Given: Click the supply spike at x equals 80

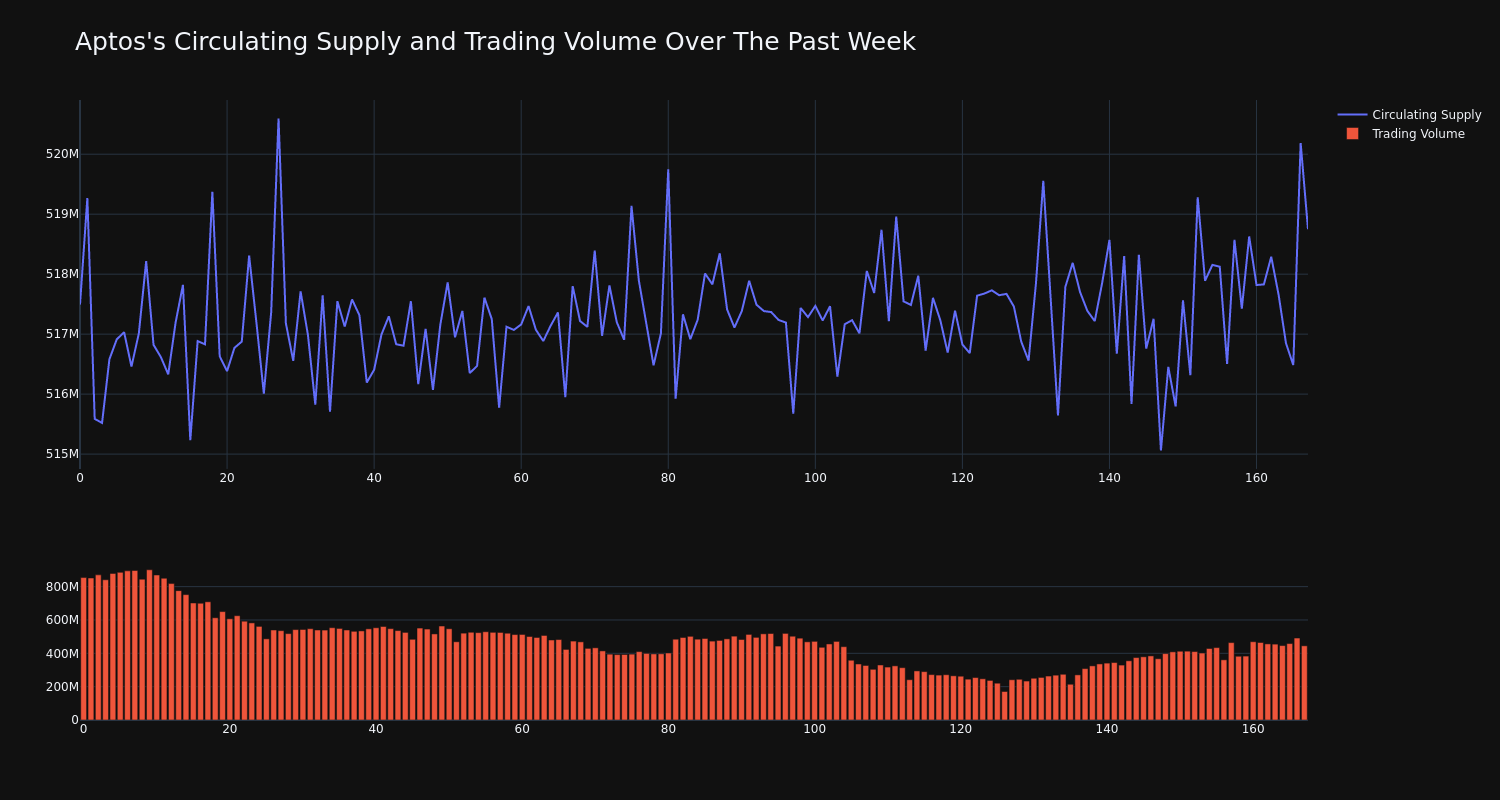Looking at the screenshot, I should click(668, 170).
